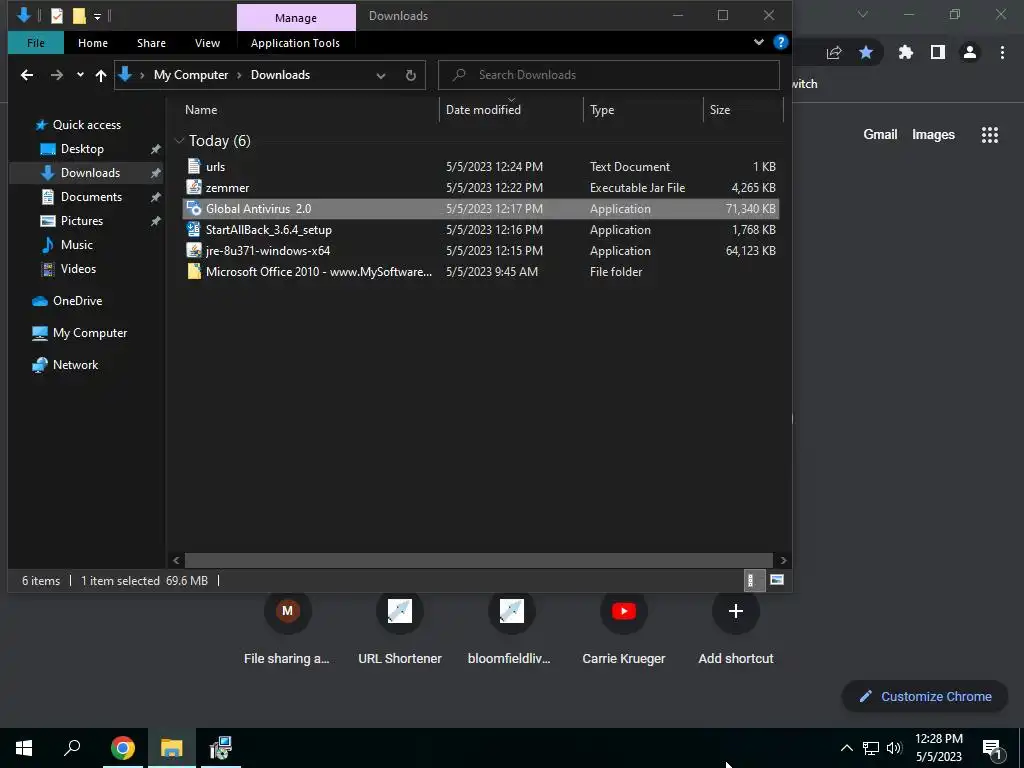Viewport: 1024px width, 768px height.
Task: Click the Forward arrow in File Explorer
Action: (x=57, y=75)
